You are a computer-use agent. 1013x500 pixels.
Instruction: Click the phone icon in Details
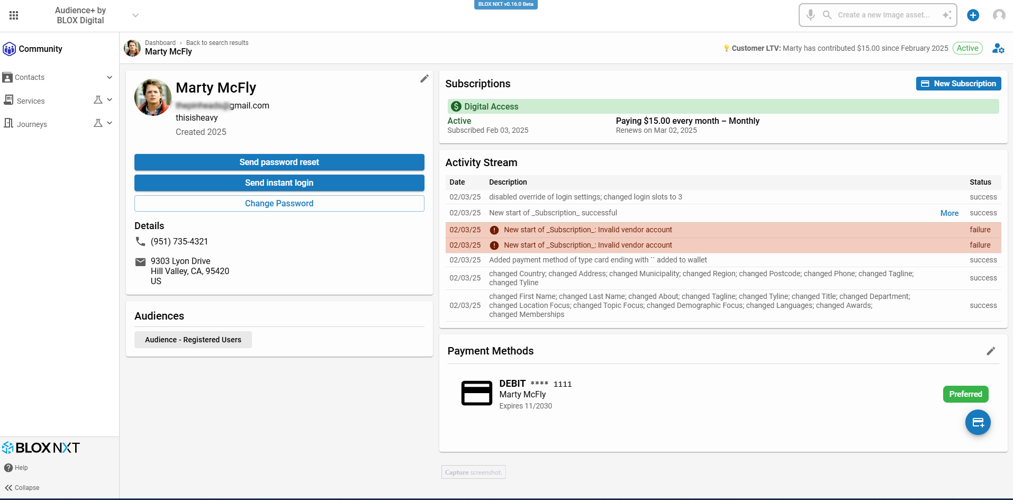pos(140,241)
